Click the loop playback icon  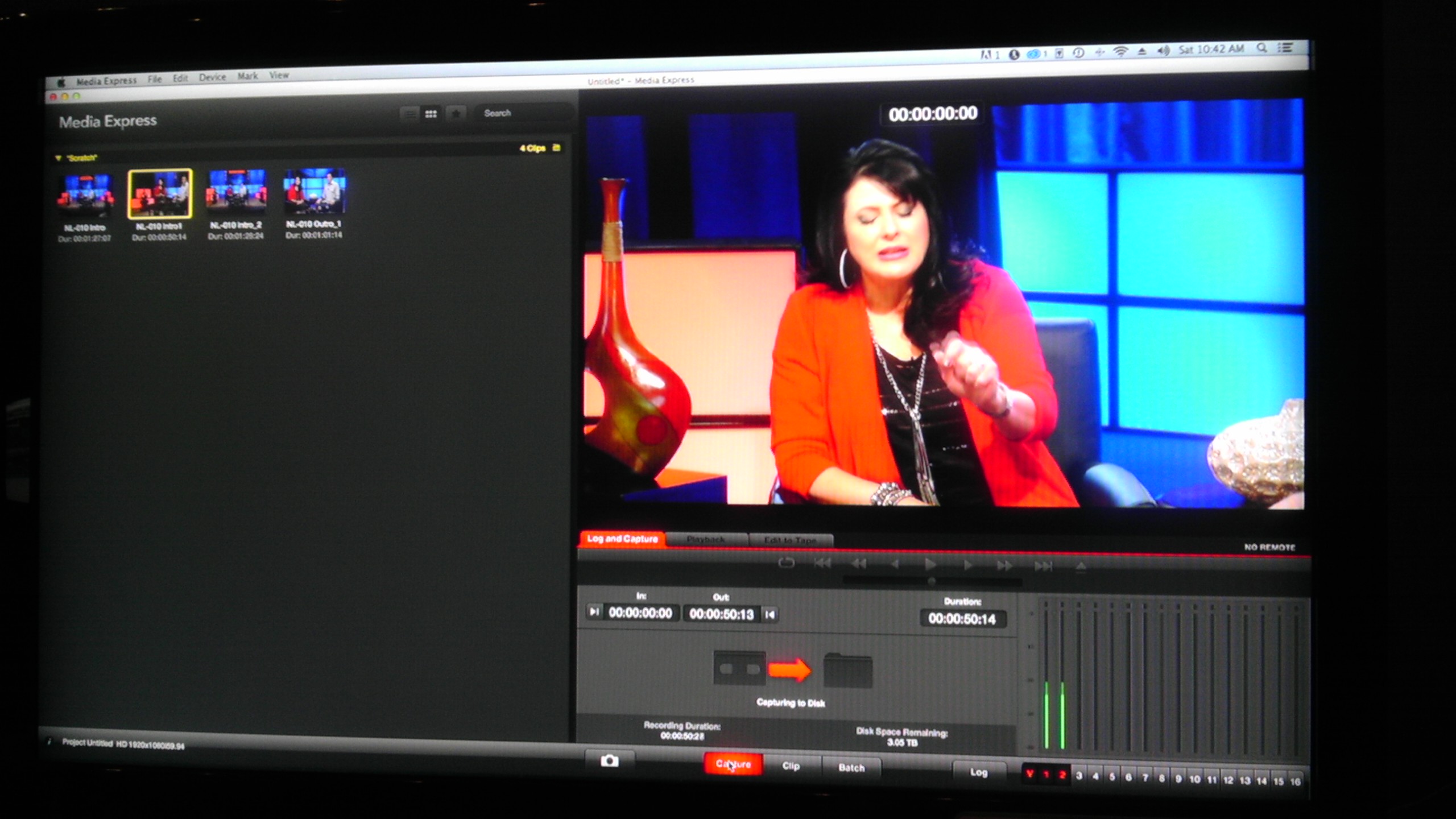click(786, 563)
